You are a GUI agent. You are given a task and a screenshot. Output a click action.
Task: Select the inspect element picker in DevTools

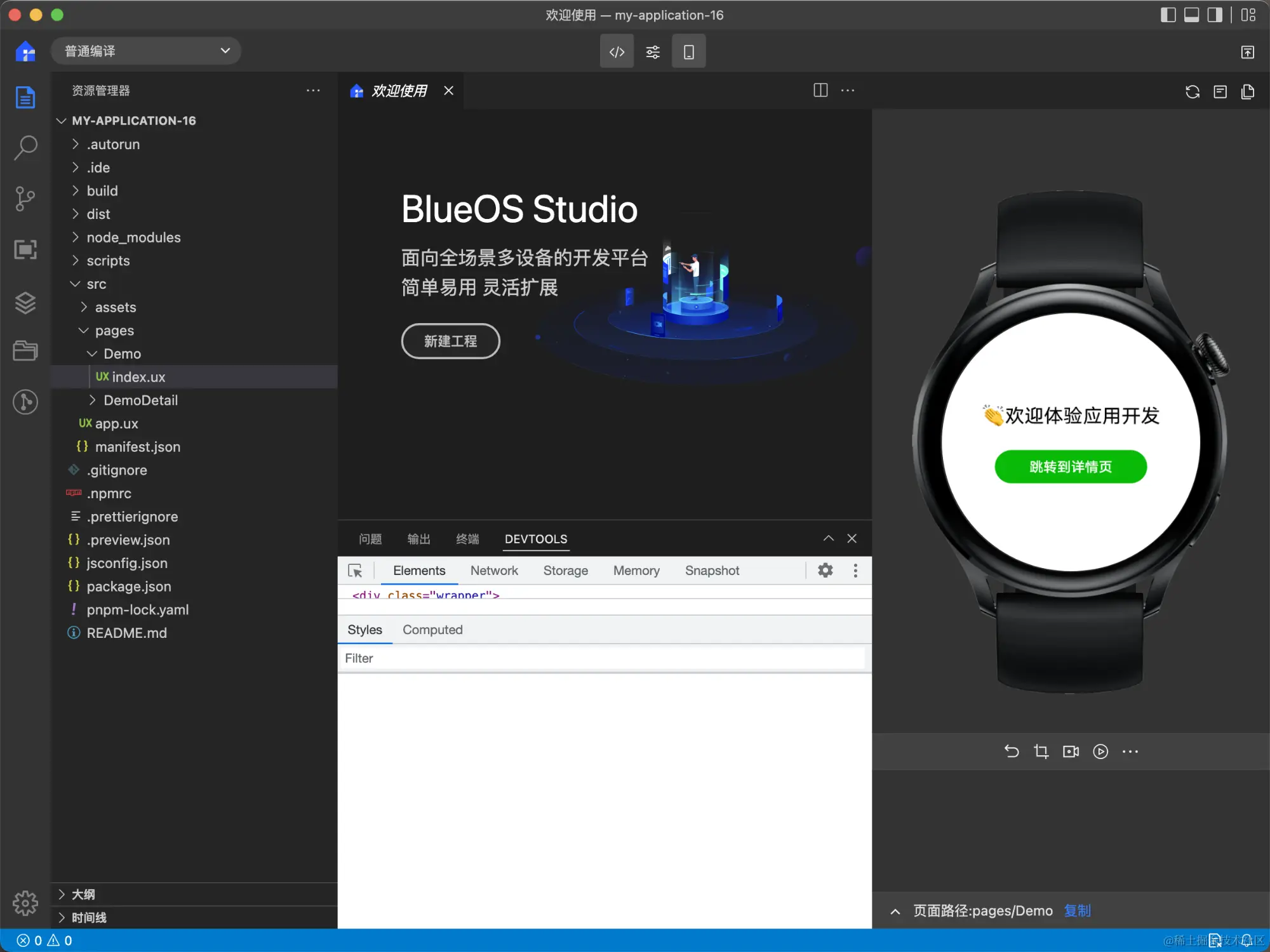point(355,571)
